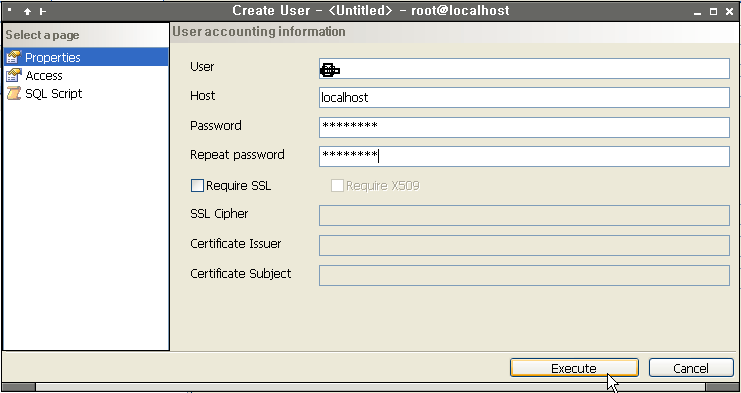Open the Access page icon
This screenshot has width=741, height=393.
(14, 75)
